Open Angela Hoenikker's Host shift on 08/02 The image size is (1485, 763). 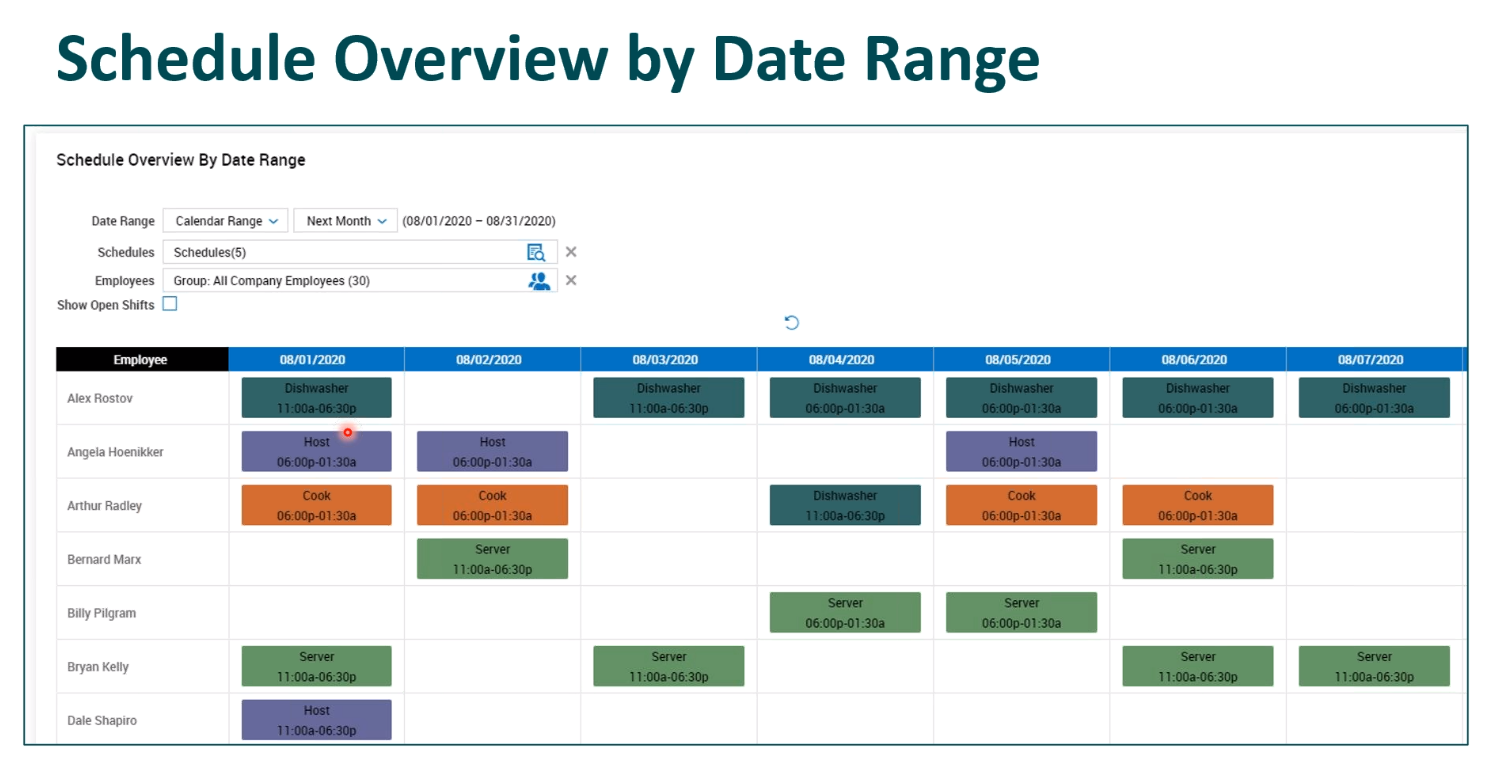(x=493, y=452)
